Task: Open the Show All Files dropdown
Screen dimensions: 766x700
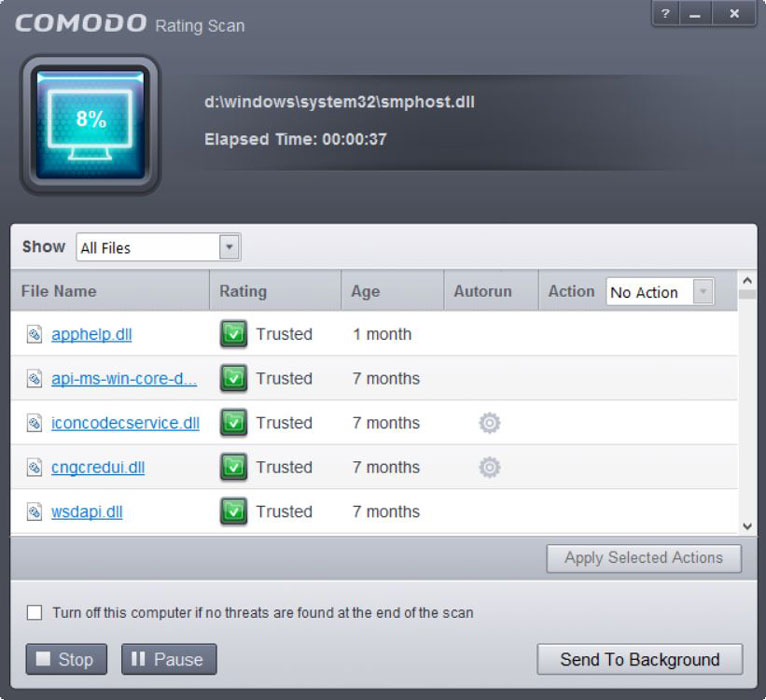Action: click(x=158, y=247)
